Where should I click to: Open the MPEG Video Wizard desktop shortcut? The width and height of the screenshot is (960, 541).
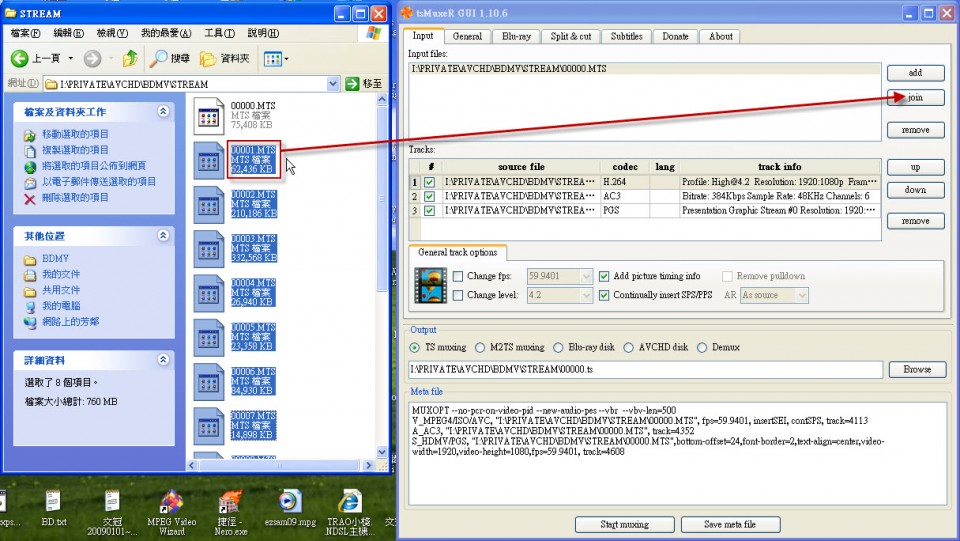(x=172, y=506)
